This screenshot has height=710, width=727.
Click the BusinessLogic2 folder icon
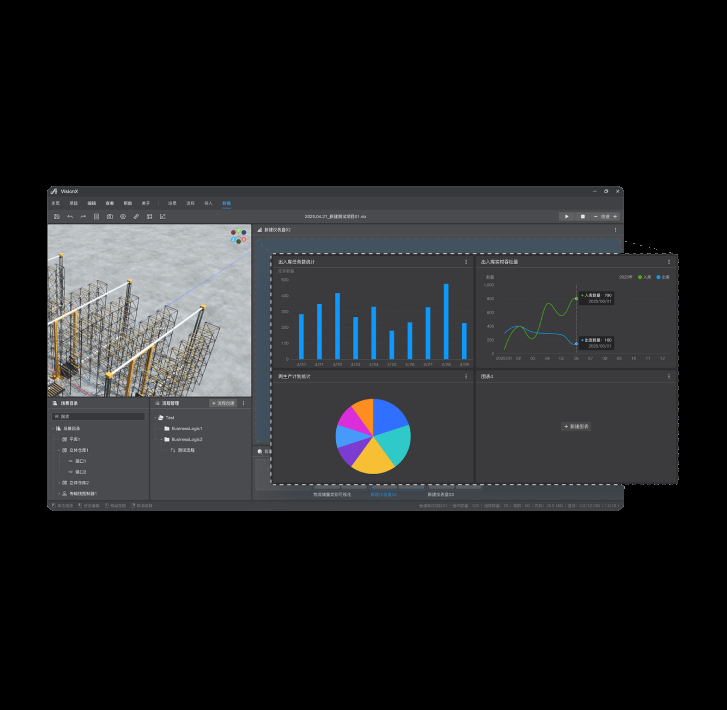pyautogui.click(x=167, y=439)
